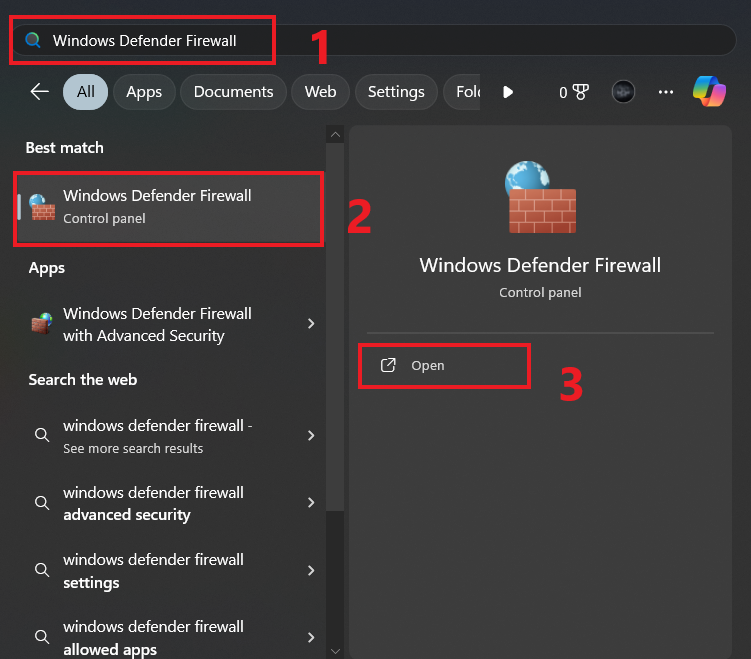Viewport: 751px width, 659px height.
Task: Select Windows Defender Firewall best match result
Action: click(169, 207)
